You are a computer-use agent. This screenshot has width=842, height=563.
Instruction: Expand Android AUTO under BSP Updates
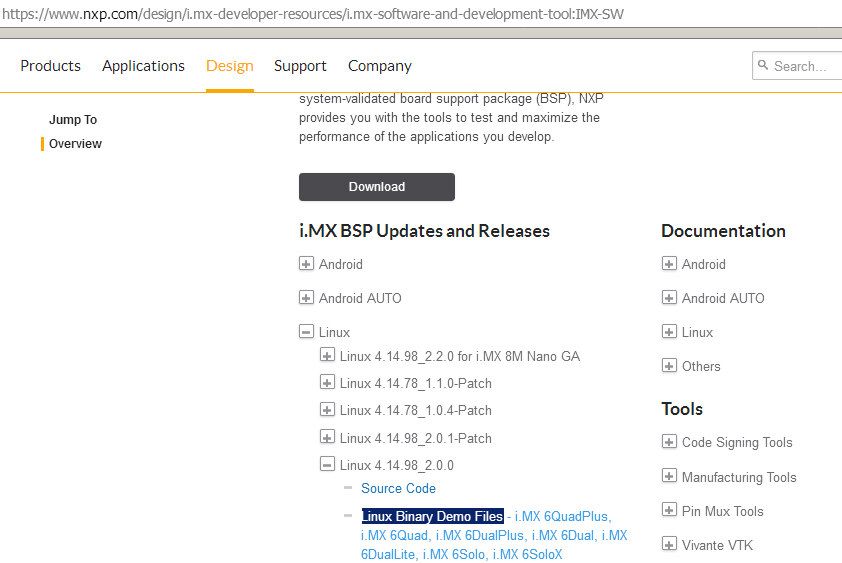pyautogui.click(x=306, y=298)
